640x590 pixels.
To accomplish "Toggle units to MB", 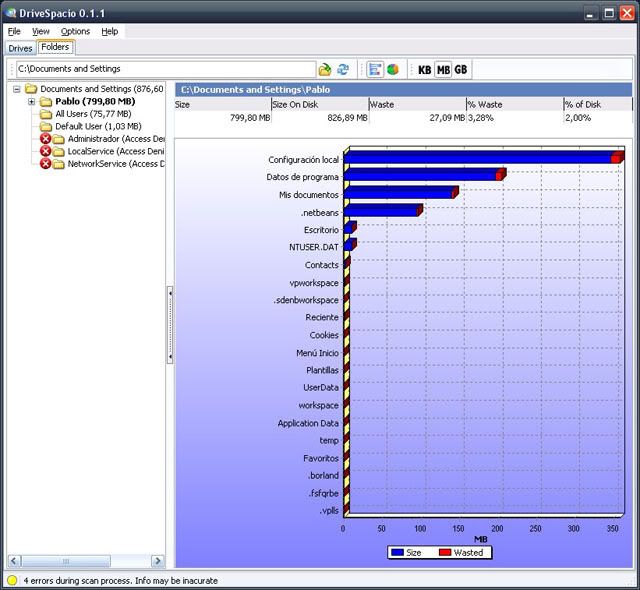I will point(443,69).
